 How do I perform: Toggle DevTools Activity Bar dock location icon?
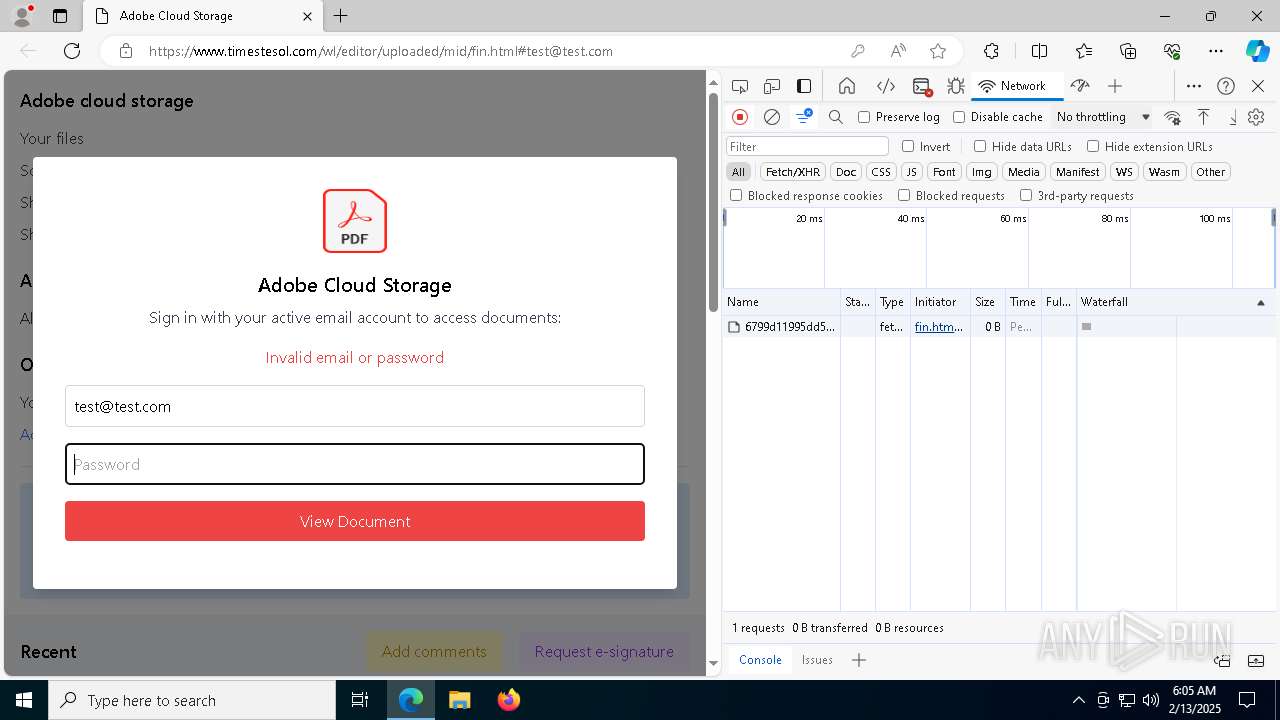coord(804,86)
